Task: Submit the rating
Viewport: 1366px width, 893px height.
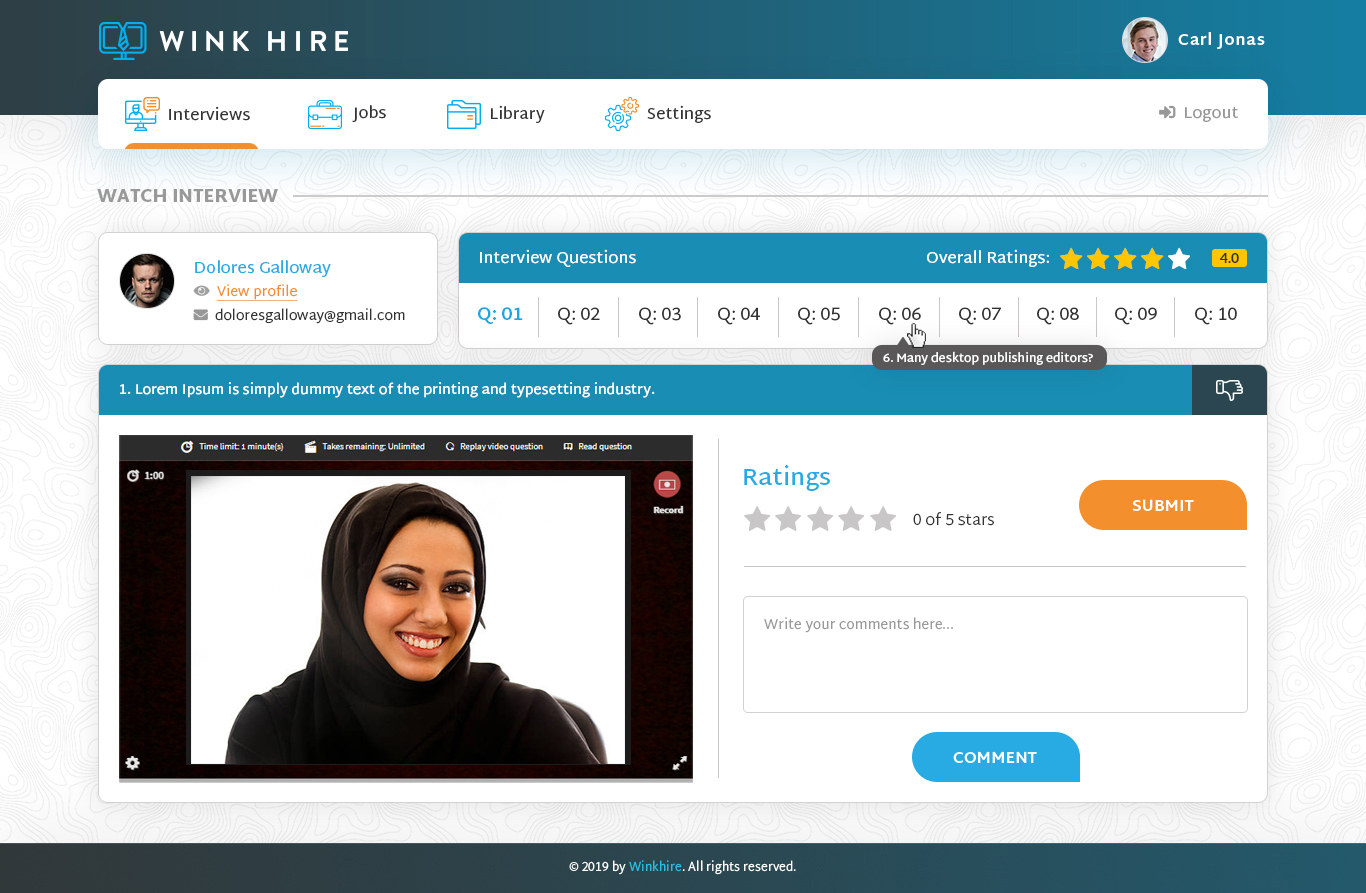Action: click(1162, 506)
